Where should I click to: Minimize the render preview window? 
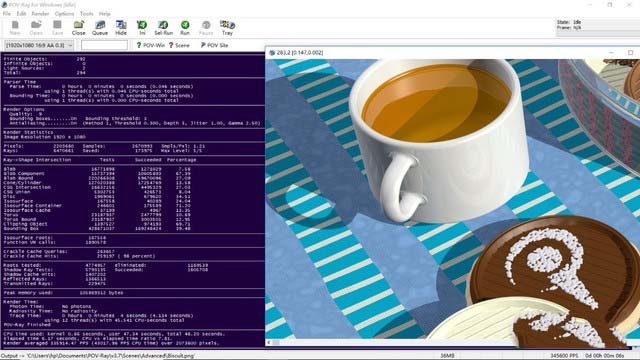point(611,53)
